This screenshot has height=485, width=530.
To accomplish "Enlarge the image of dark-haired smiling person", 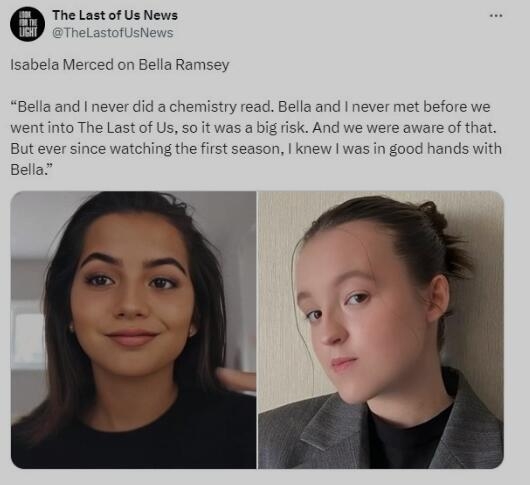I will pos(134,330).
